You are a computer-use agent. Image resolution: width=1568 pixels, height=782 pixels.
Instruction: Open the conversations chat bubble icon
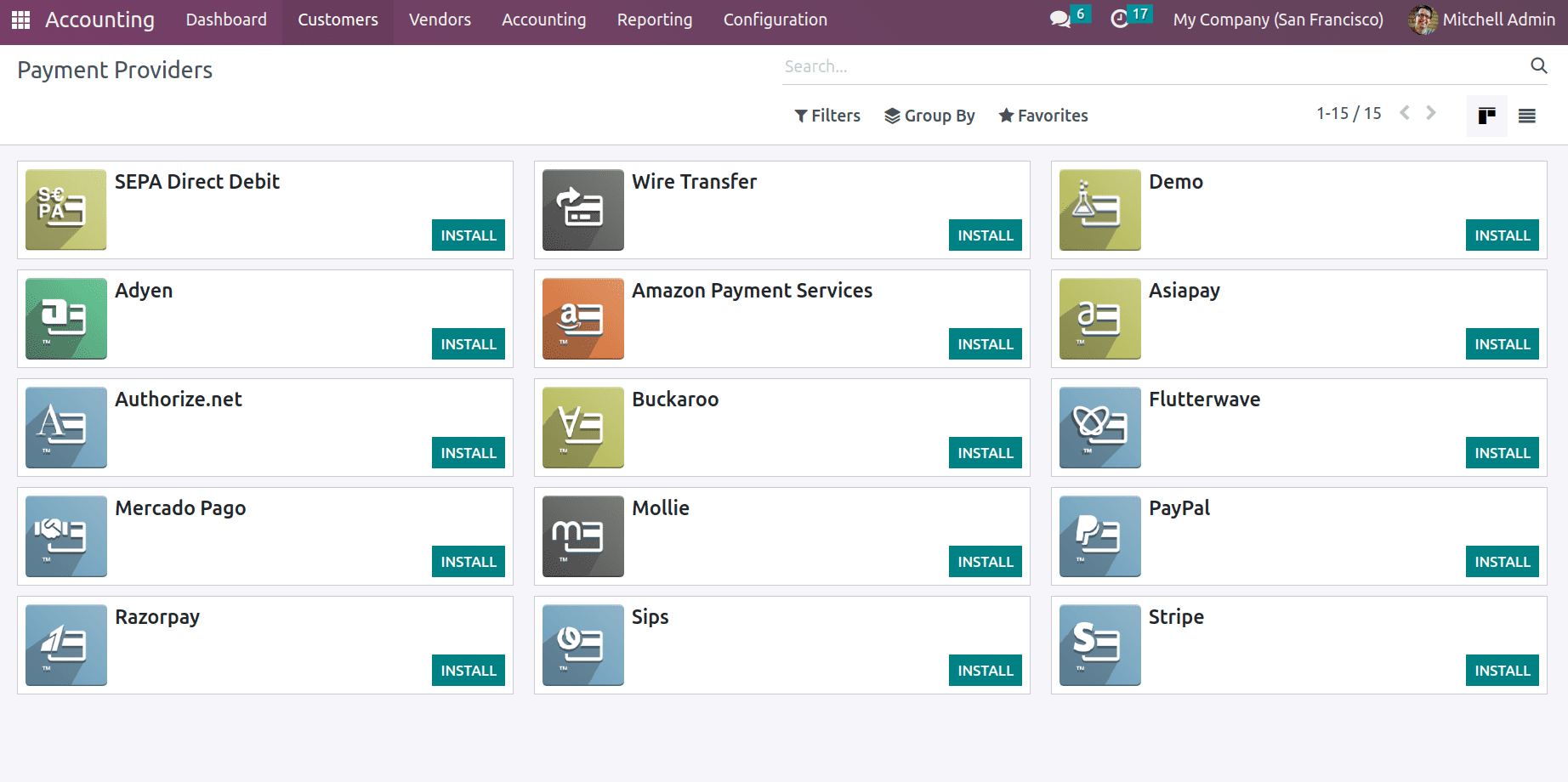tap(1060, 19)
